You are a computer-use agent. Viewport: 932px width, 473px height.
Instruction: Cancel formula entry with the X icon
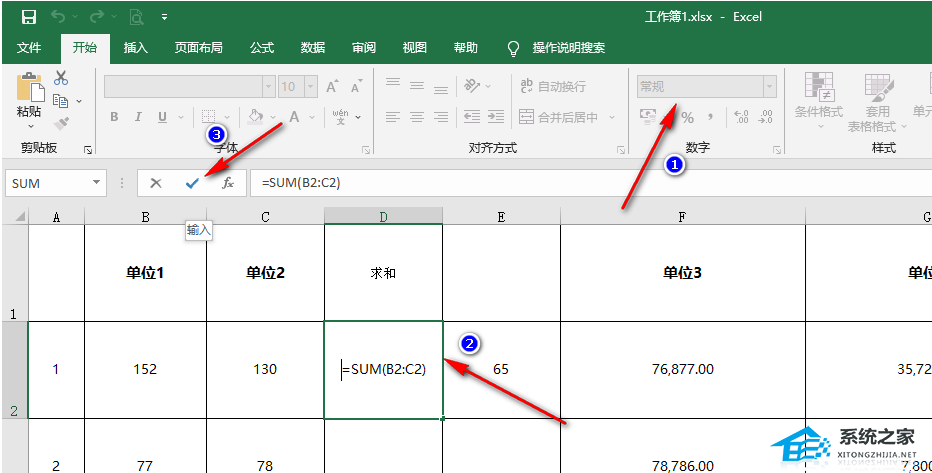point(156,183)
